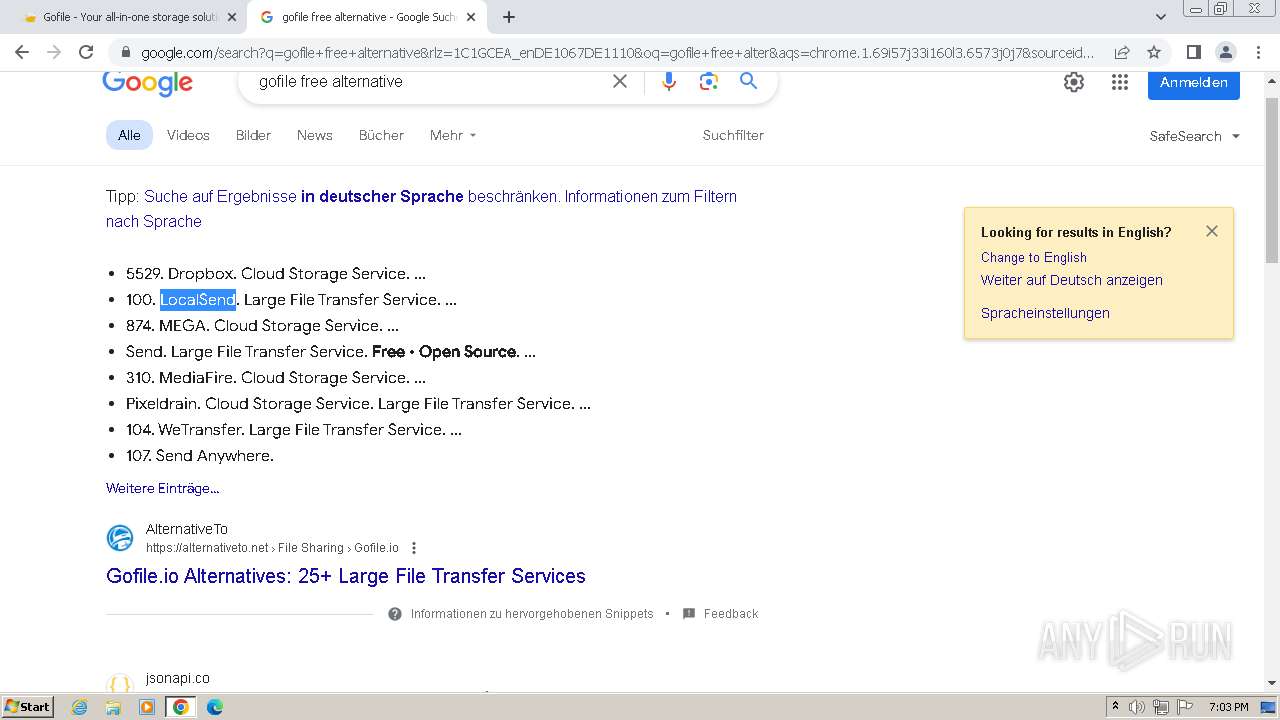
Task: Click Weitere Einträge link
Action: click(162, 488)
